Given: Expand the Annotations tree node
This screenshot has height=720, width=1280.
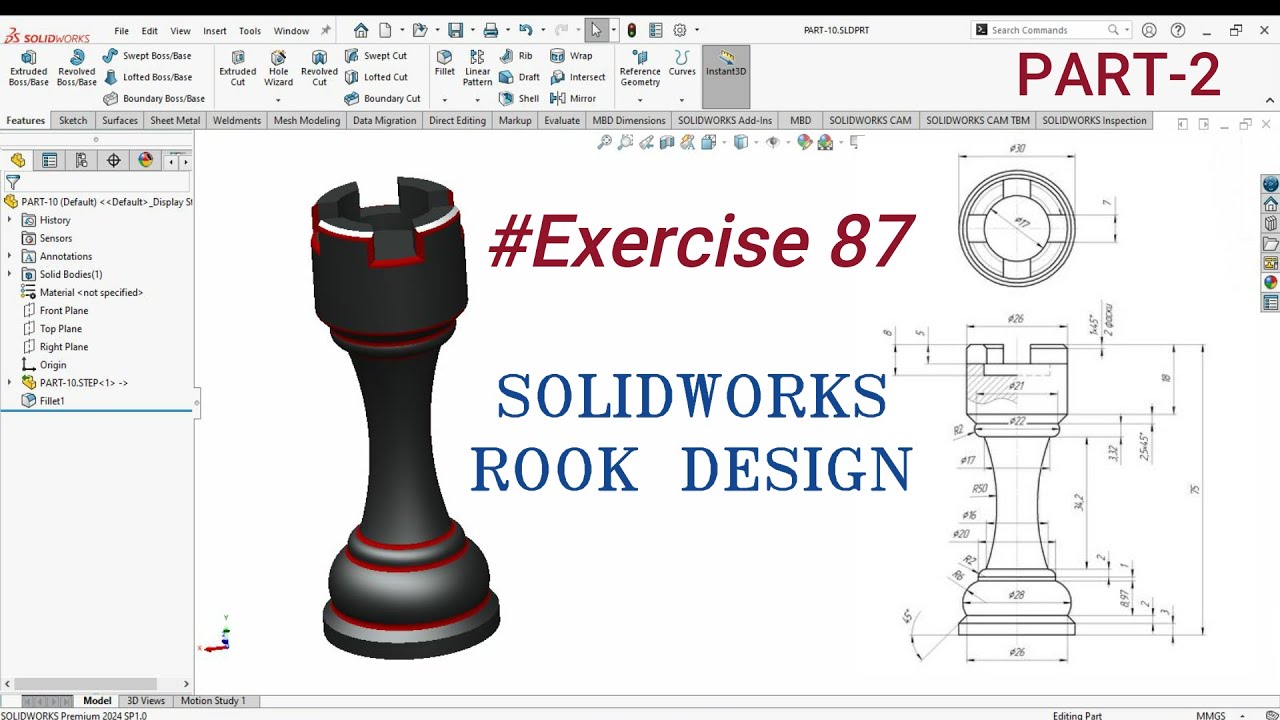Looking at the screenshot, I should click(9, 256).
